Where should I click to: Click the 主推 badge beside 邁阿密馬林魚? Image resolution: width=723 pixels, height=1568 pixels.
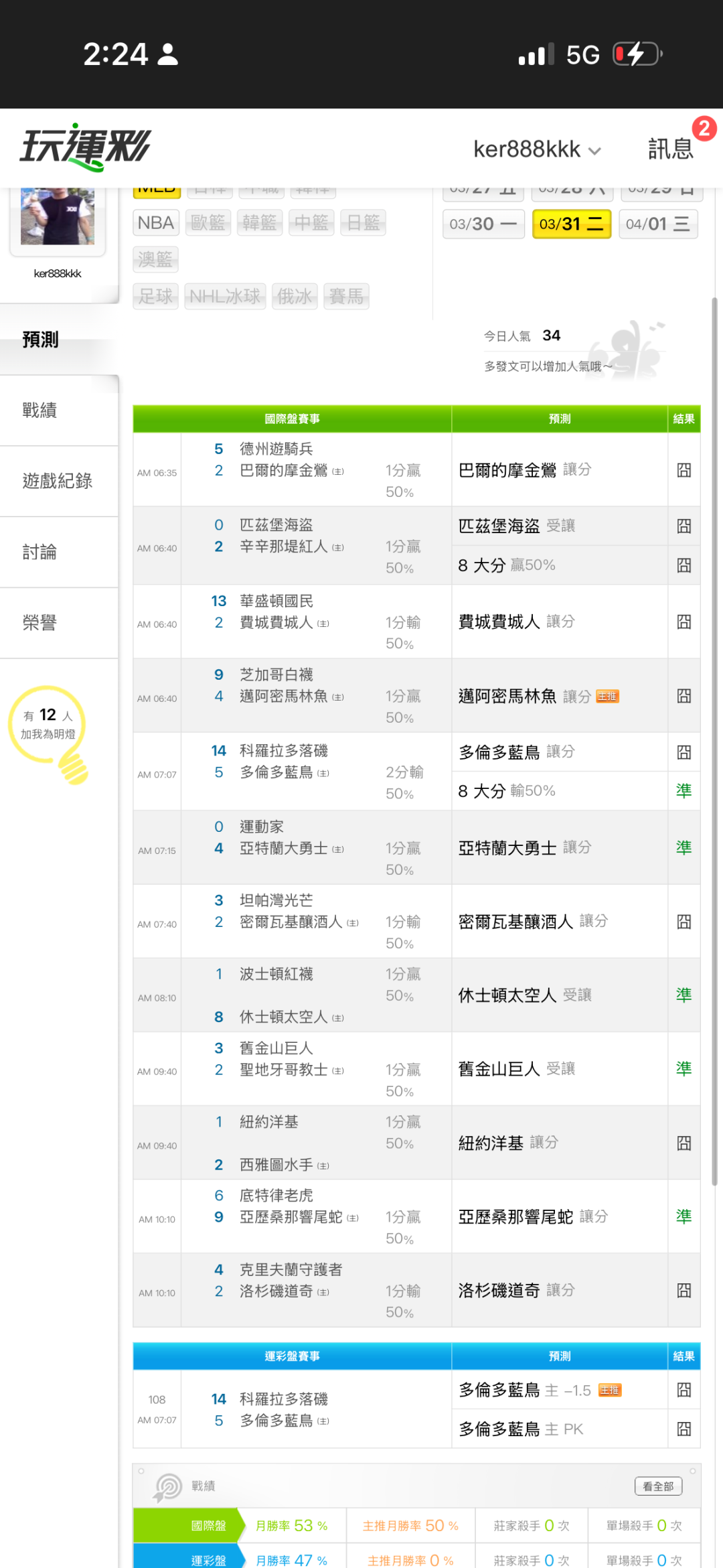click(x=607, y=697)
